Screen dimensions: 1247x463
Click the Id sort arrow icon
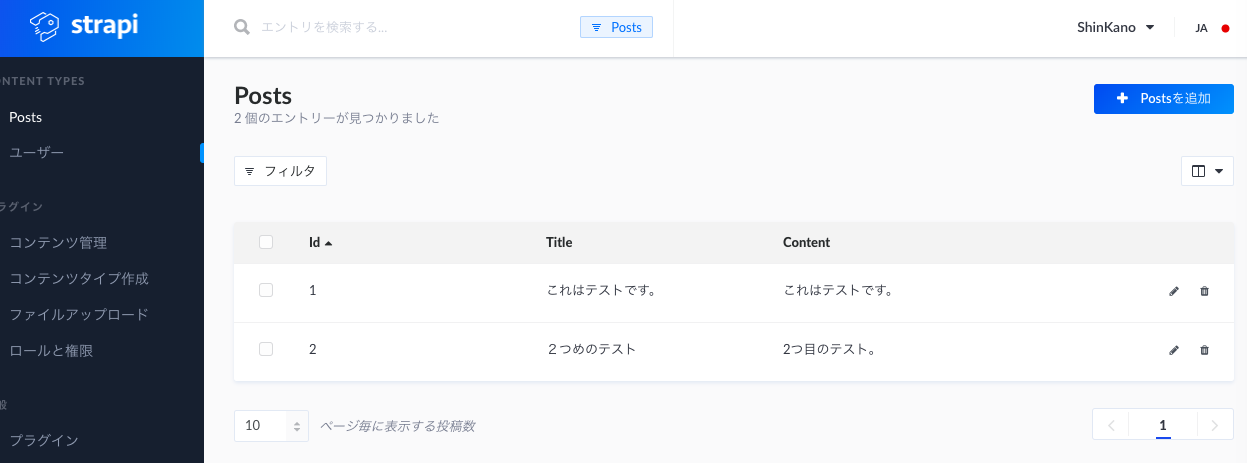pyautogui.click(x=328, y=243)
